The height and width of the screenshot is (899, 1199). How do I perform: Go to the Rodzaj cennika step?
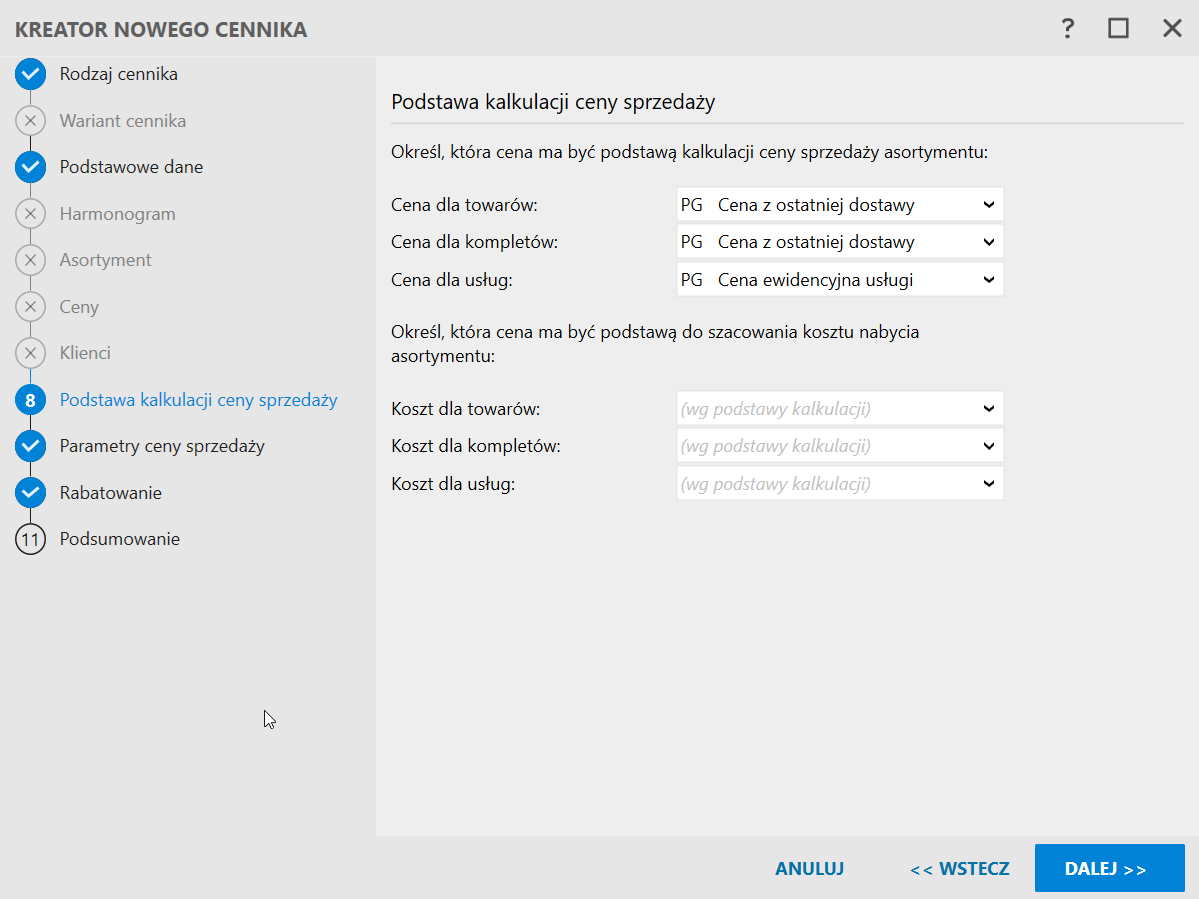(x=119, y=74)
